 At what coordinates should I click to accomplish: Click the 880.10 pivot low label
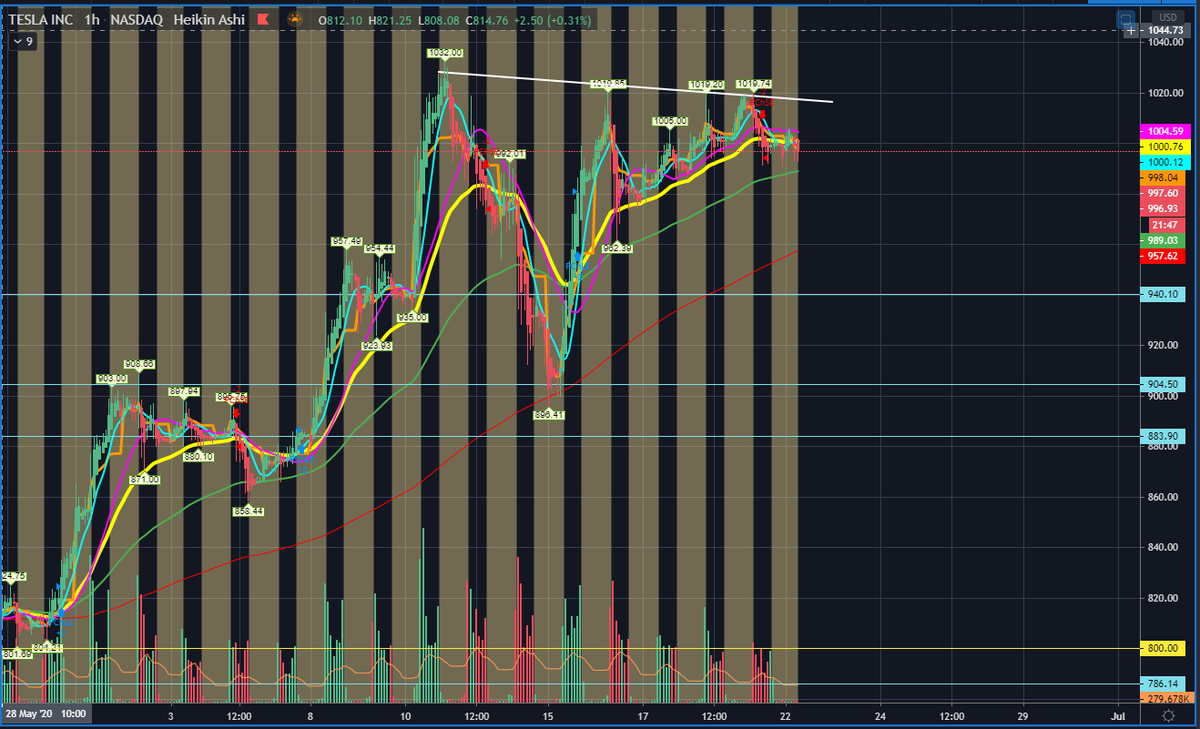click(x=199, y=456)
